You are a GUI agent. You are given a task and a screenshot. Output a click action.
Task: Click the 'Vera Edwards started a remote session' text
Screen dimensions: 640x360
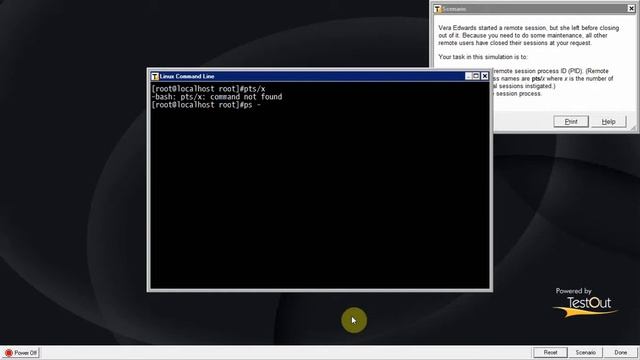492,28
